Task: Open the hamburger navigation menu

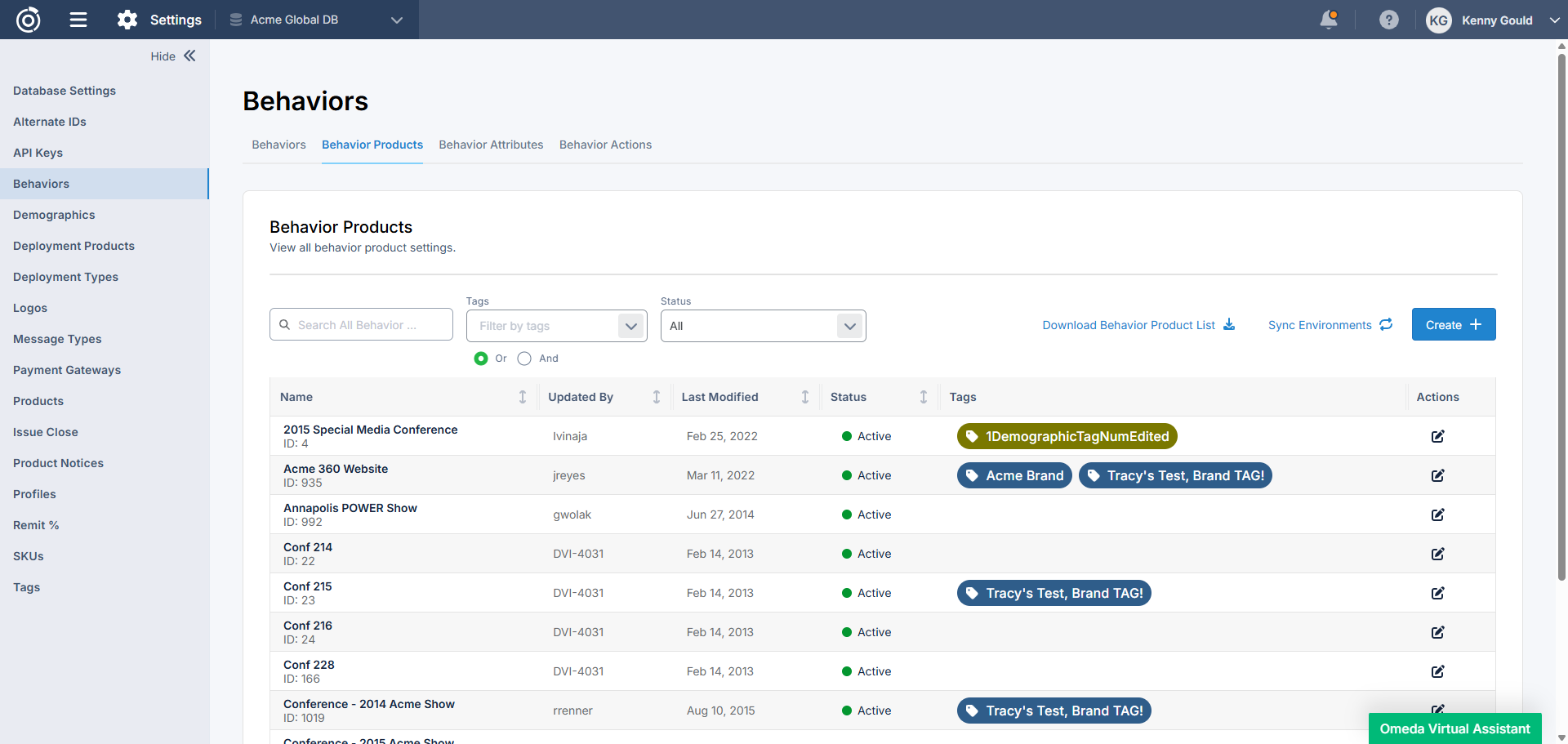Action: 78,20
